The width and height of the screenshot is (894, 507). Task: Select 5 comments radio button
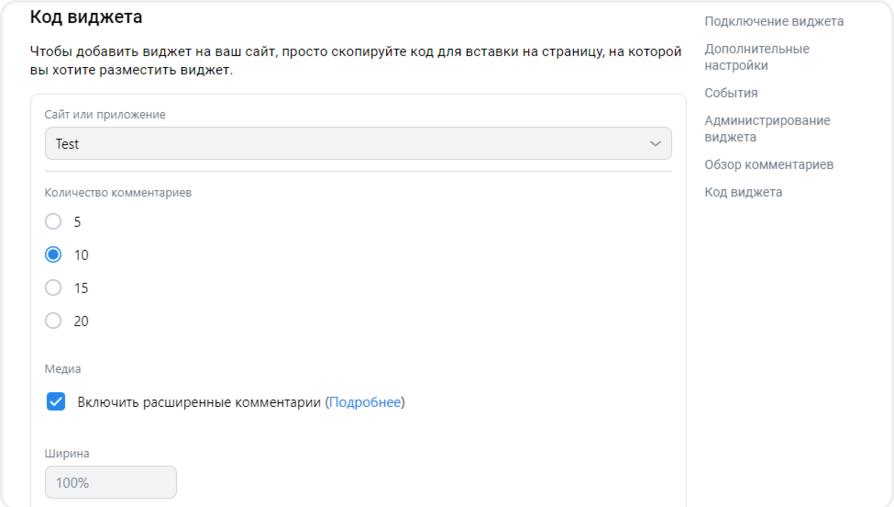coord(54,221)
